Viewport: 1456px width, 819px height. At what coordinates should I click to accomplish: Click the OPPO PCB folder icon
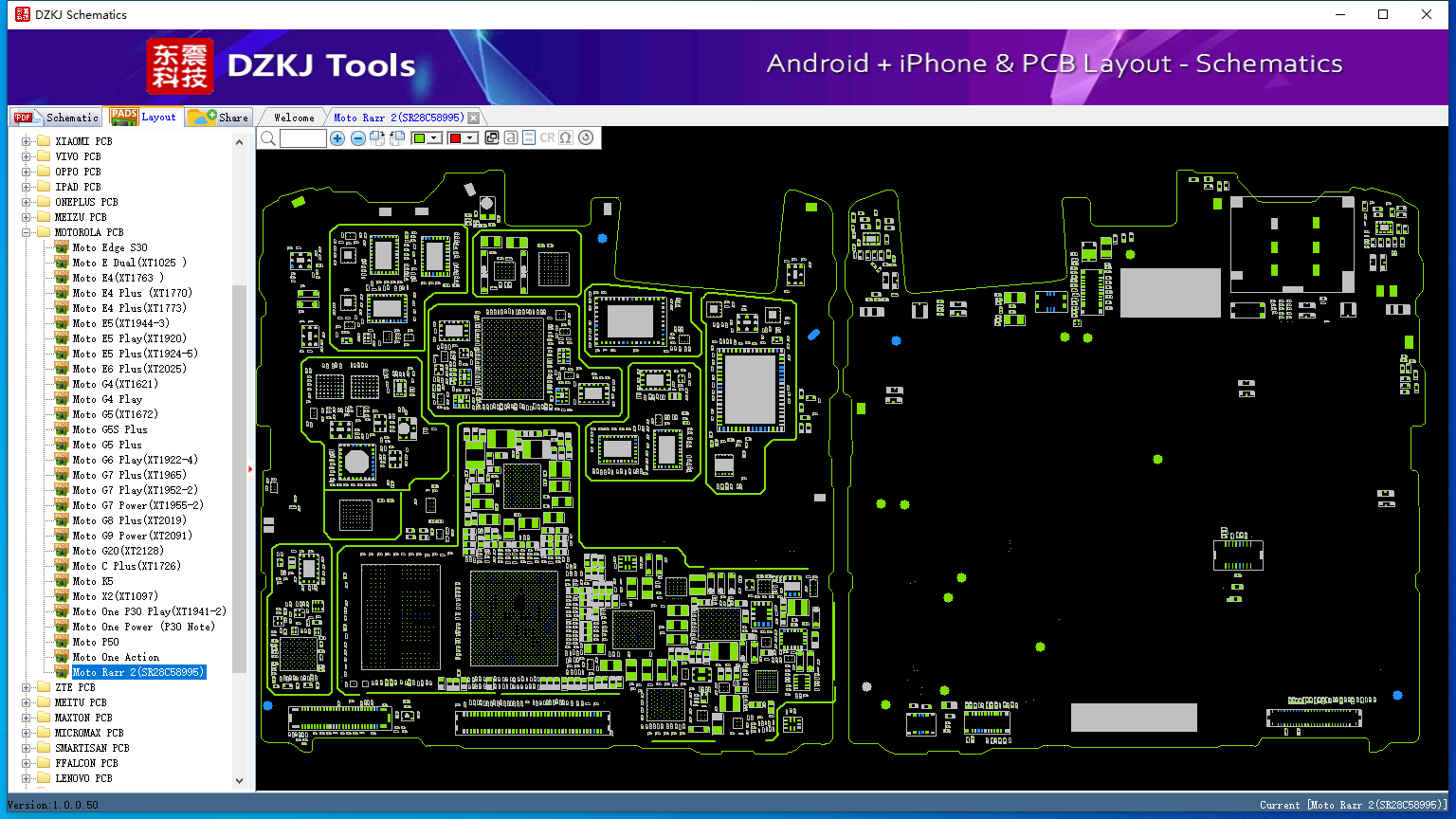click(x=43, y=172)
